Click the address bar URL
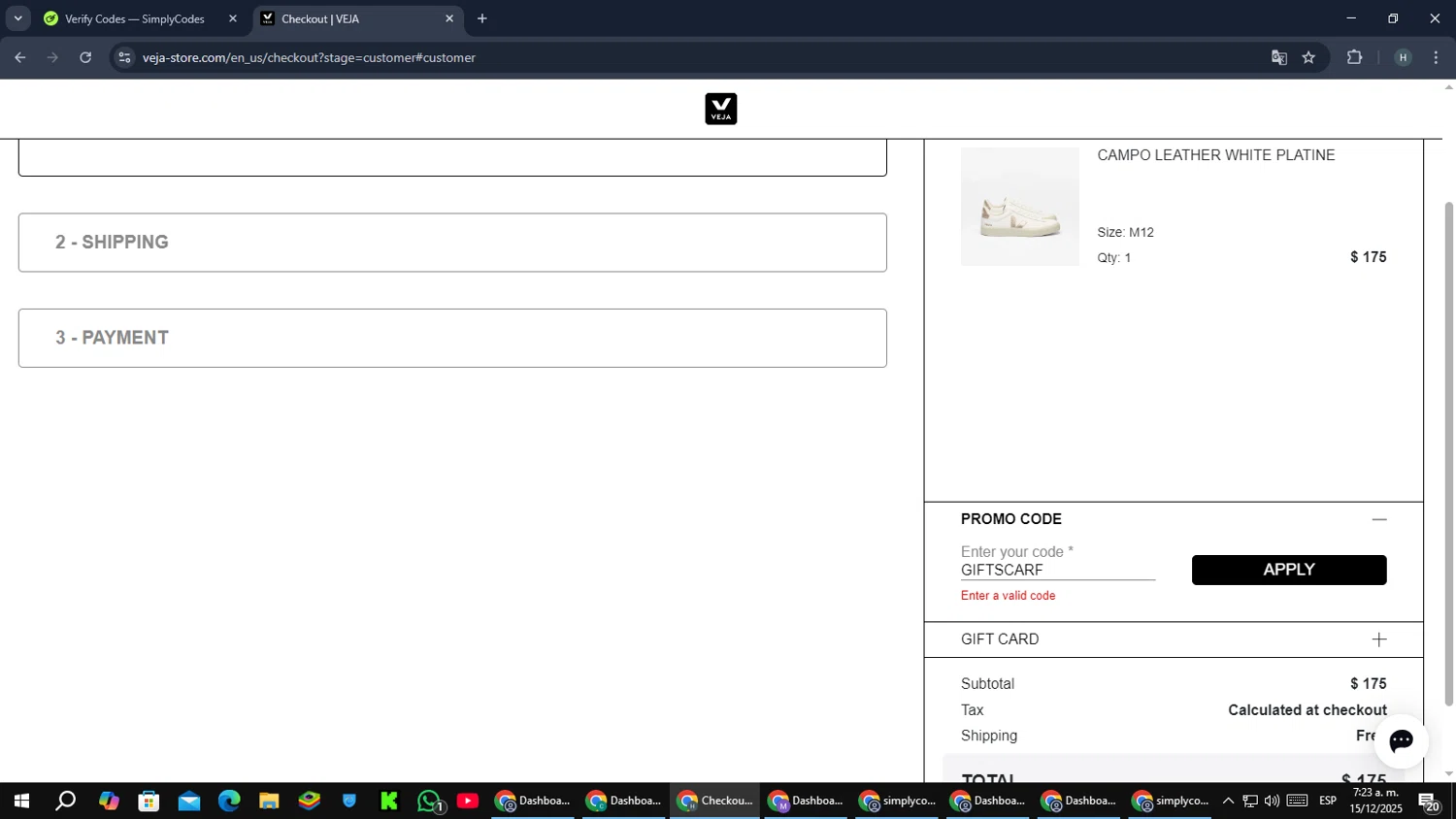 [309, 57]
